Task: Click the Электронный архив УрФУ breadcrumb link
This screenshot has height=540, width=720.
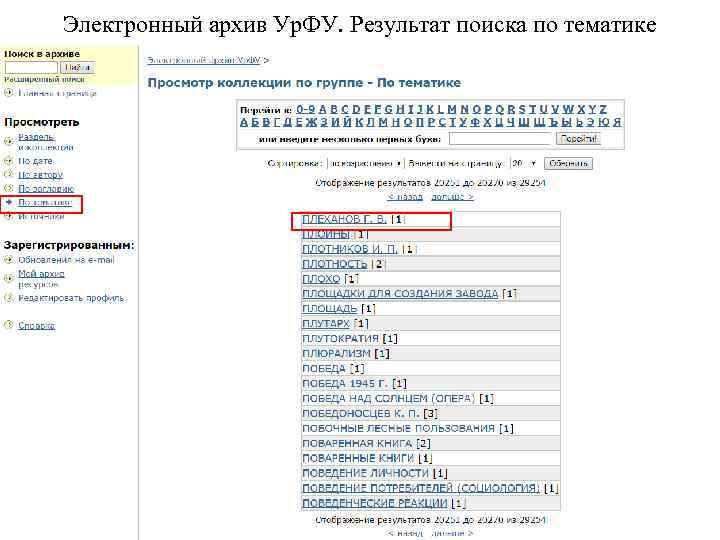Action: [204, 60]
